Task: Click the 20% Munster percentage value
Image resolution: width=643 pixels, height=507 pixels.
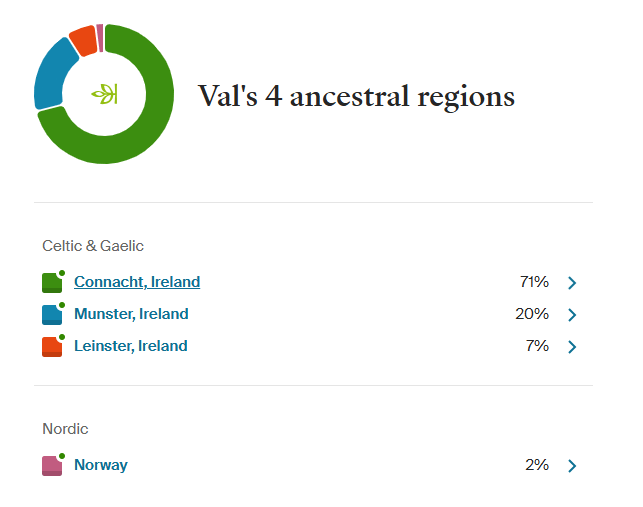Action: (532, 314)
